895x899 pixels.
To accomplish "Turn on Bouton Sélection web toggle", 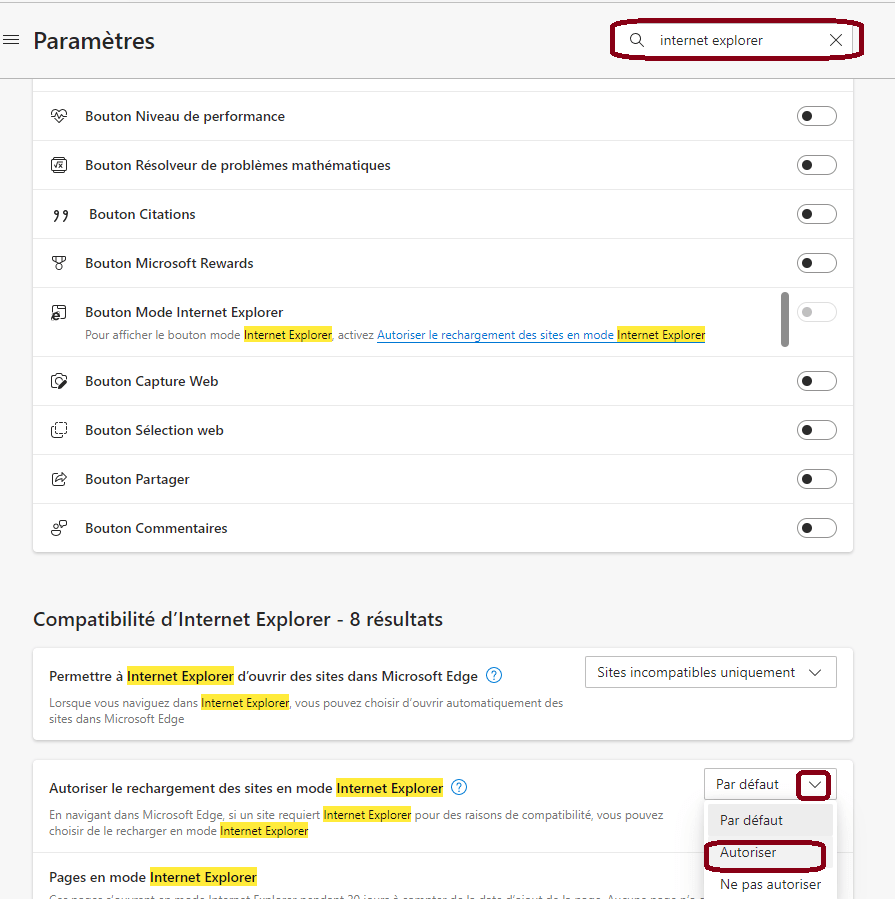I will 816,430.
